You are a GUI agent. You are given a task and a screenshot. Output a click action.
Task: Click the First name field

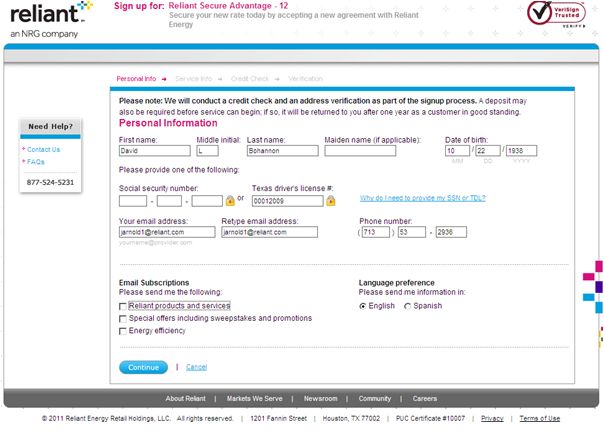[154, 151]
